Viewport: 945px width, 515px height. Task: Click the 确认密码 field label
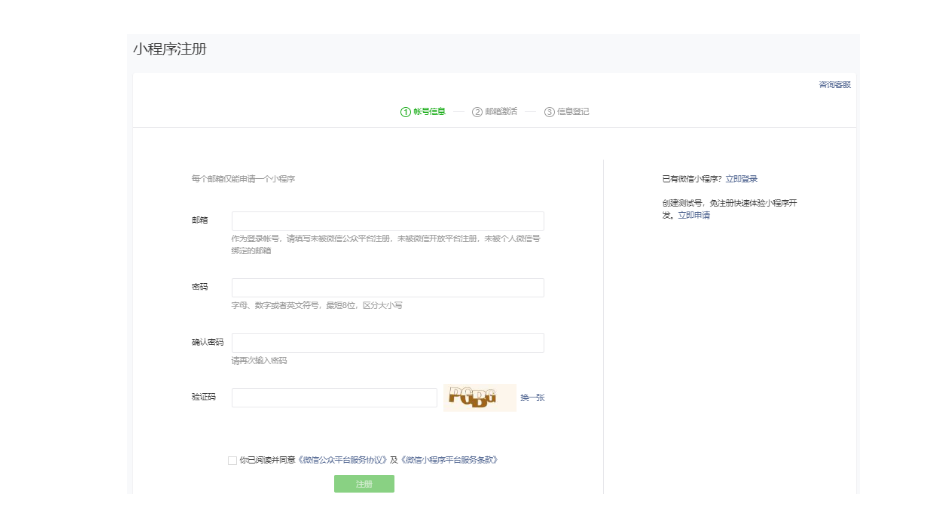click(207, 342)
